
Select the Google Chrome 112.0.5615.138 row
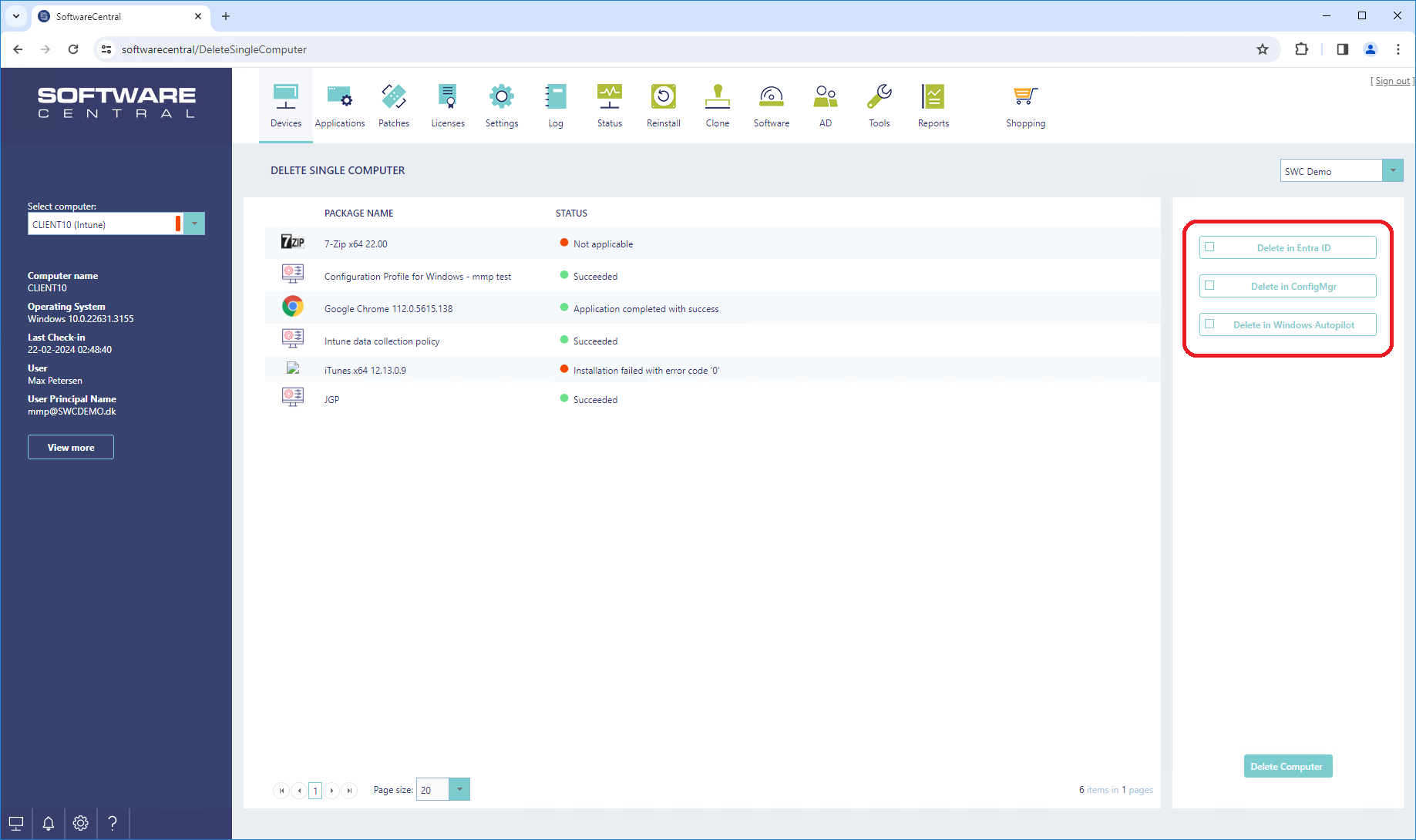coord(388,308)
